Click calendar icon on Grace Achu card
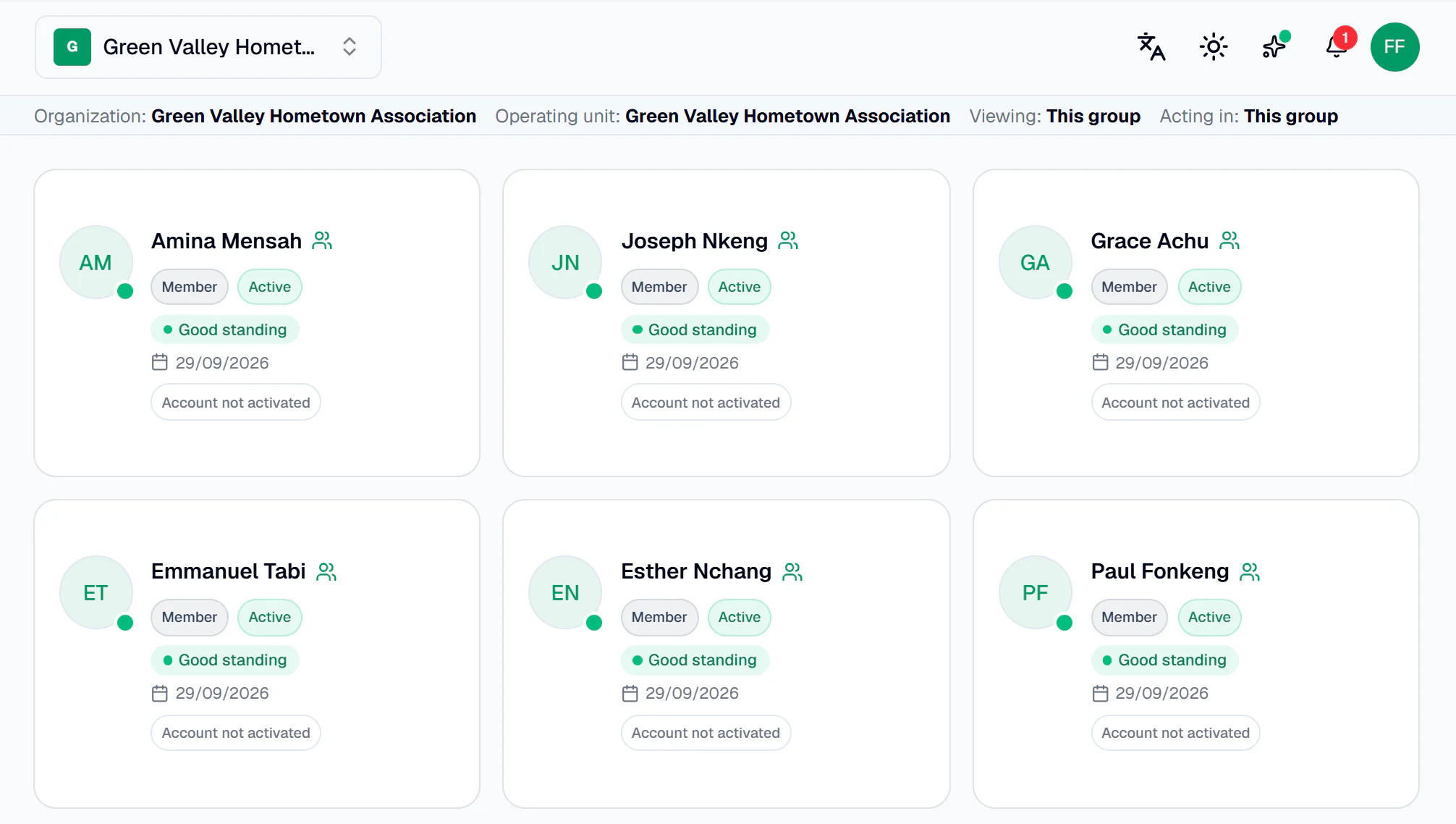This screenshot has height=824, width=1456. 1100,362
